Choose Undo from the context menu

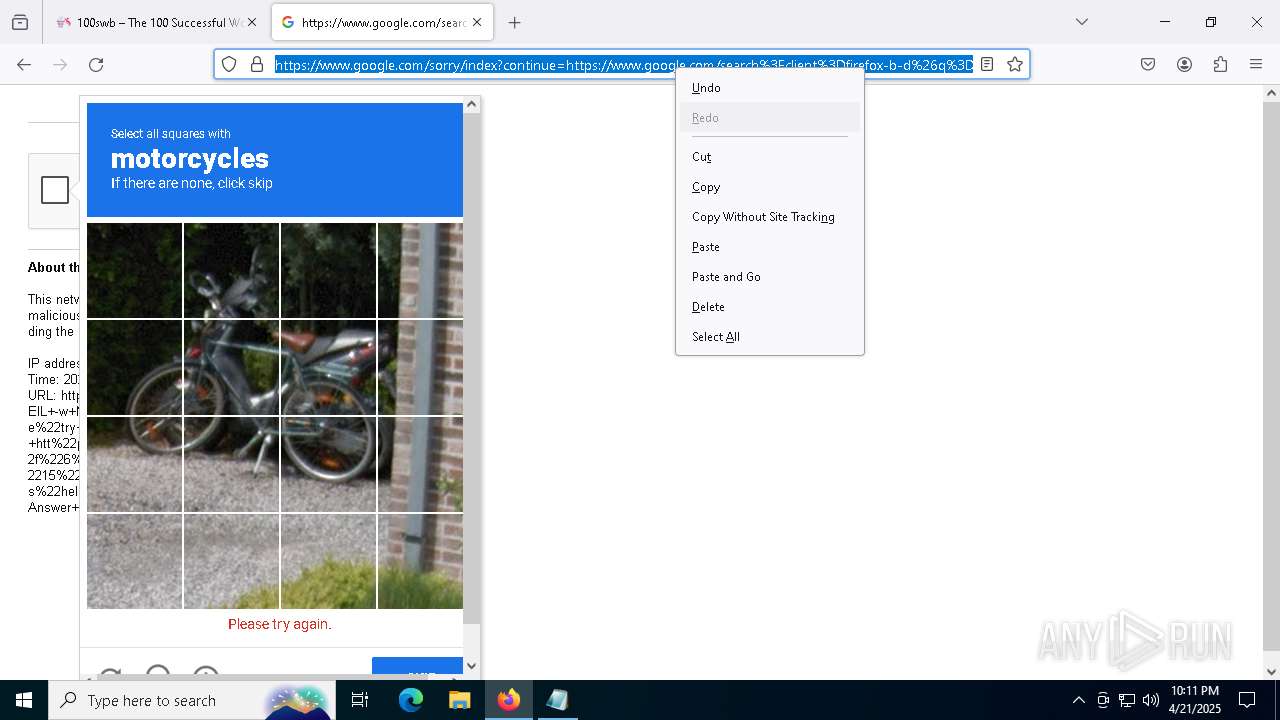(769, 88)
